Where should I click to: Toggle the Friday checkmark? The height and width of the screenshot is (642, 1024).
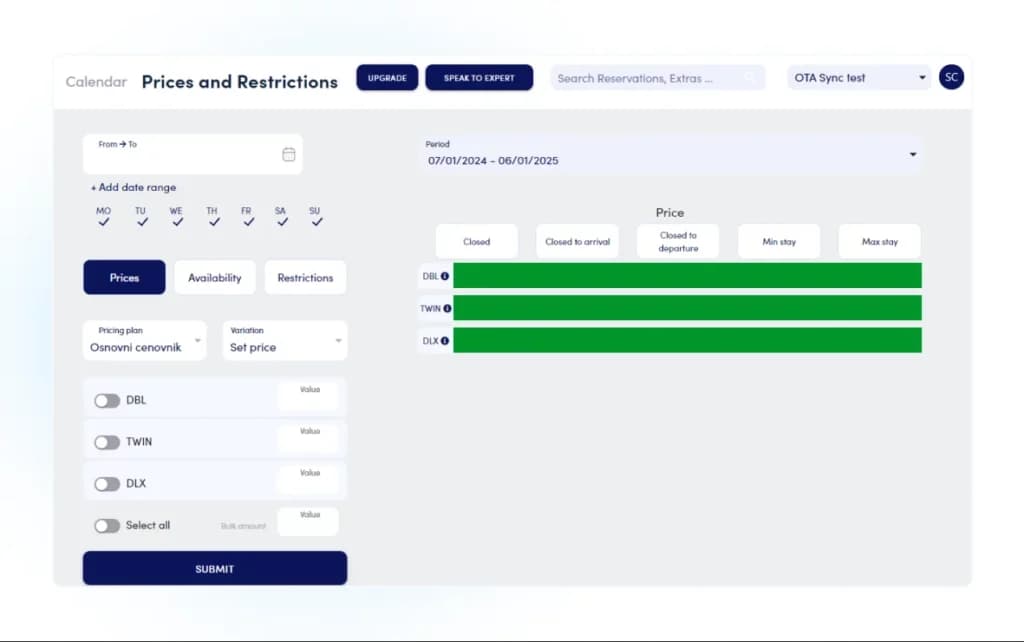[248, 222]
